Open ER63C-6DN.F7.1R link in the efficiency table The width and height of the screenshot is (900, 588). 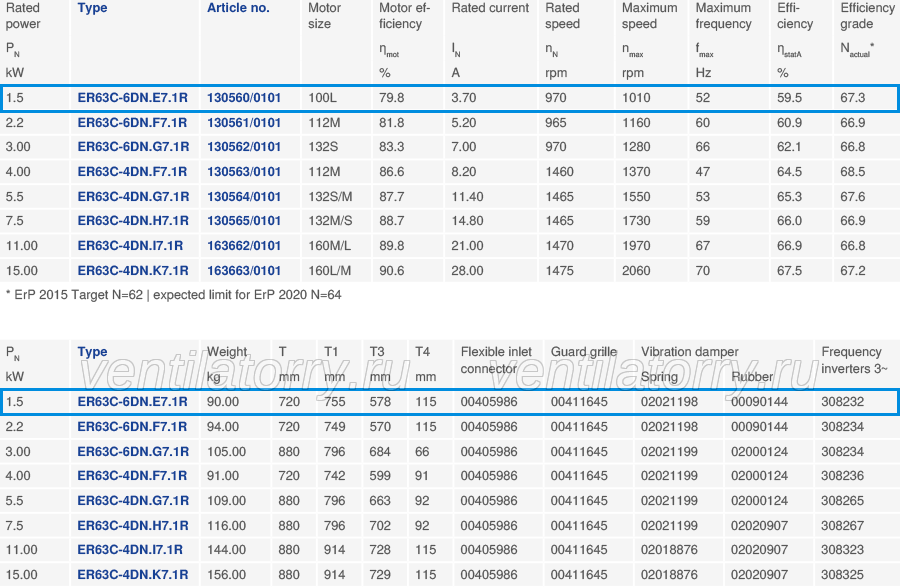tap(133, 122)
